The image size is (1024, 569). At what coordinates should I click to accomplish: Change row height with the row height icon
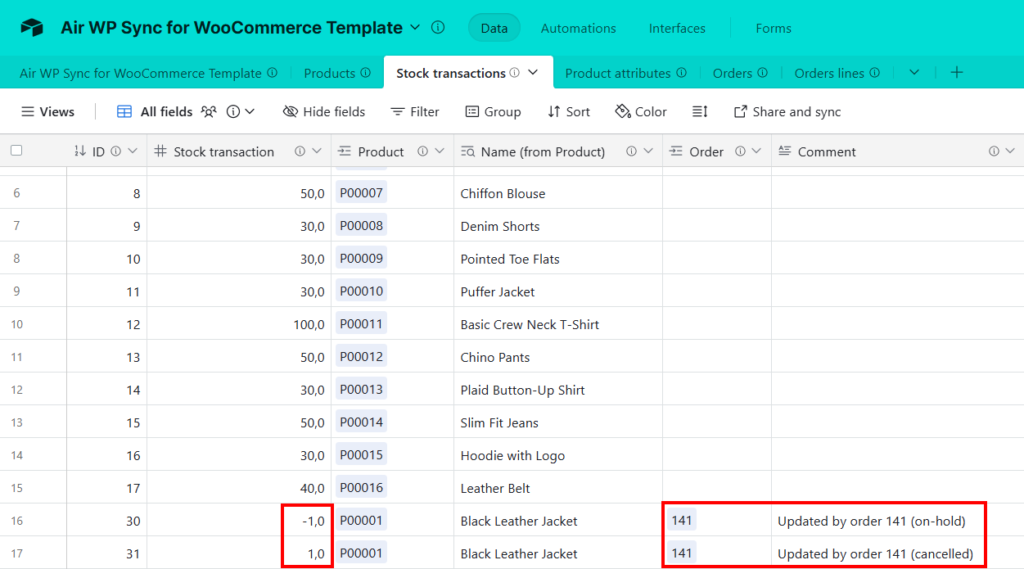point(699,112)
